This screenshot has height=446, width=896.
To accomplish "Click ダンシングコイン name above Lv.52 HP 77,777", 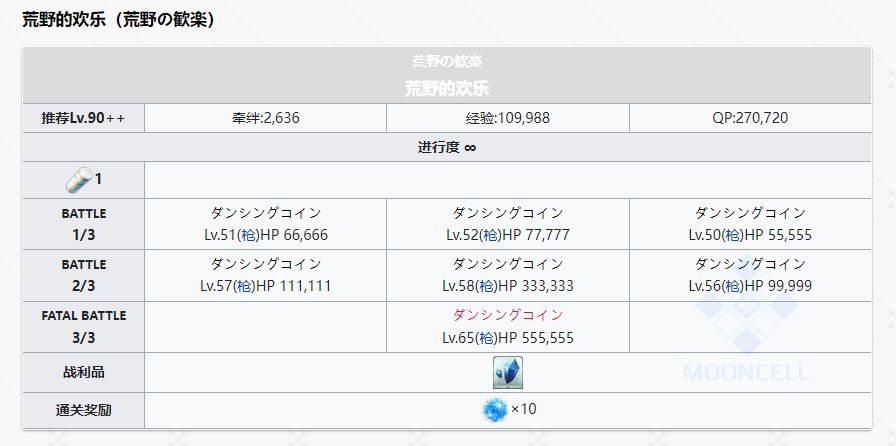I will coord(507,212).
